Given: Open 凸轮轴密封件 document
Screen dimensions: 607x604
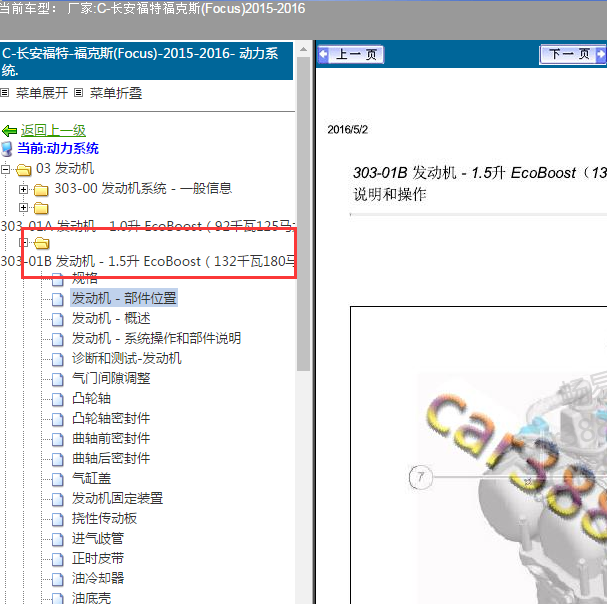Looking at the screenshot, I should pos(111,418).
